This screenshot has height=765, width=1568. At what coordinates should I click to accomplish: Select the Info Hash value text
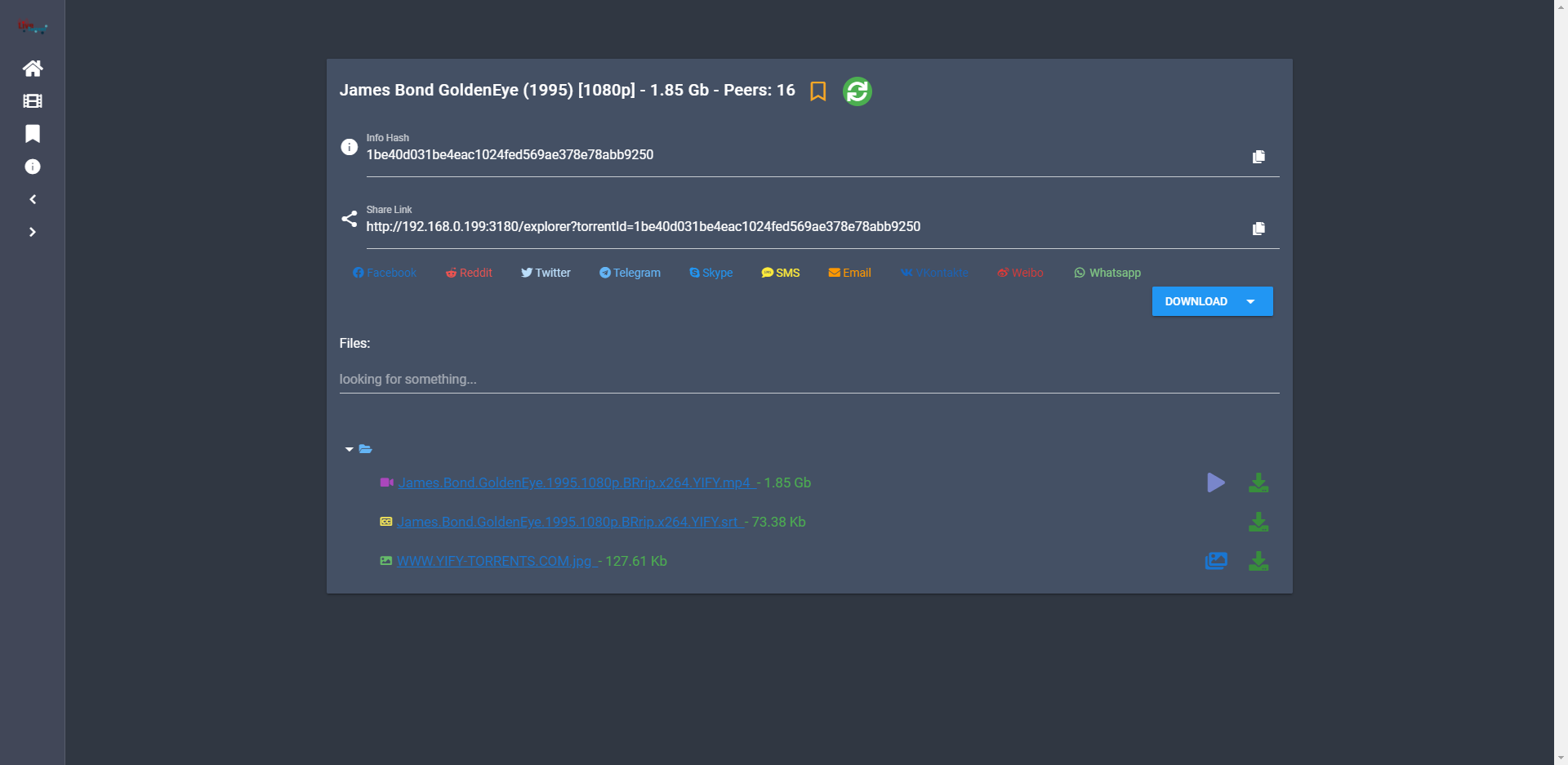click(510, 155)
